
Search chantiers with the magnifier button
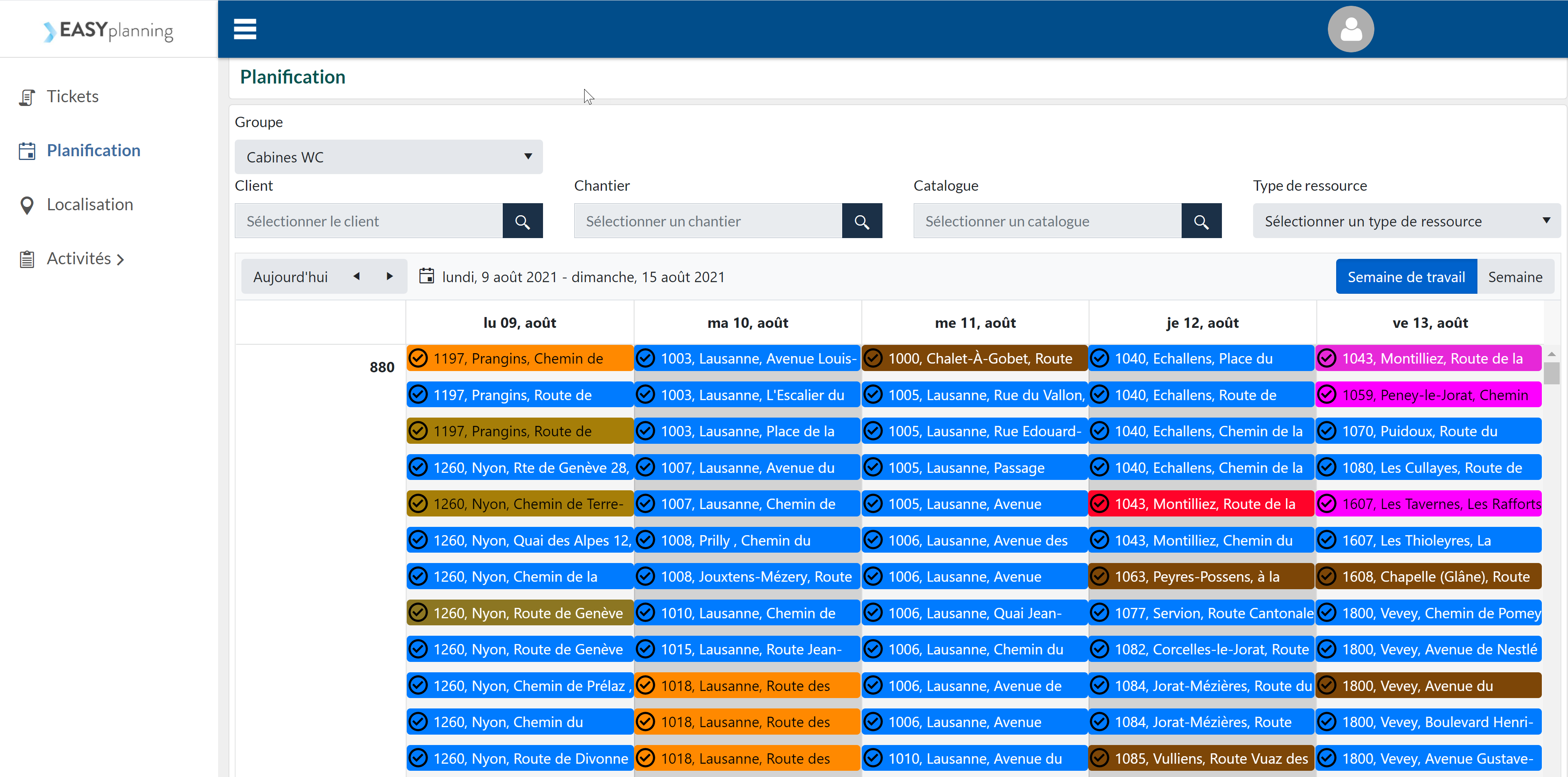(861, 221)
